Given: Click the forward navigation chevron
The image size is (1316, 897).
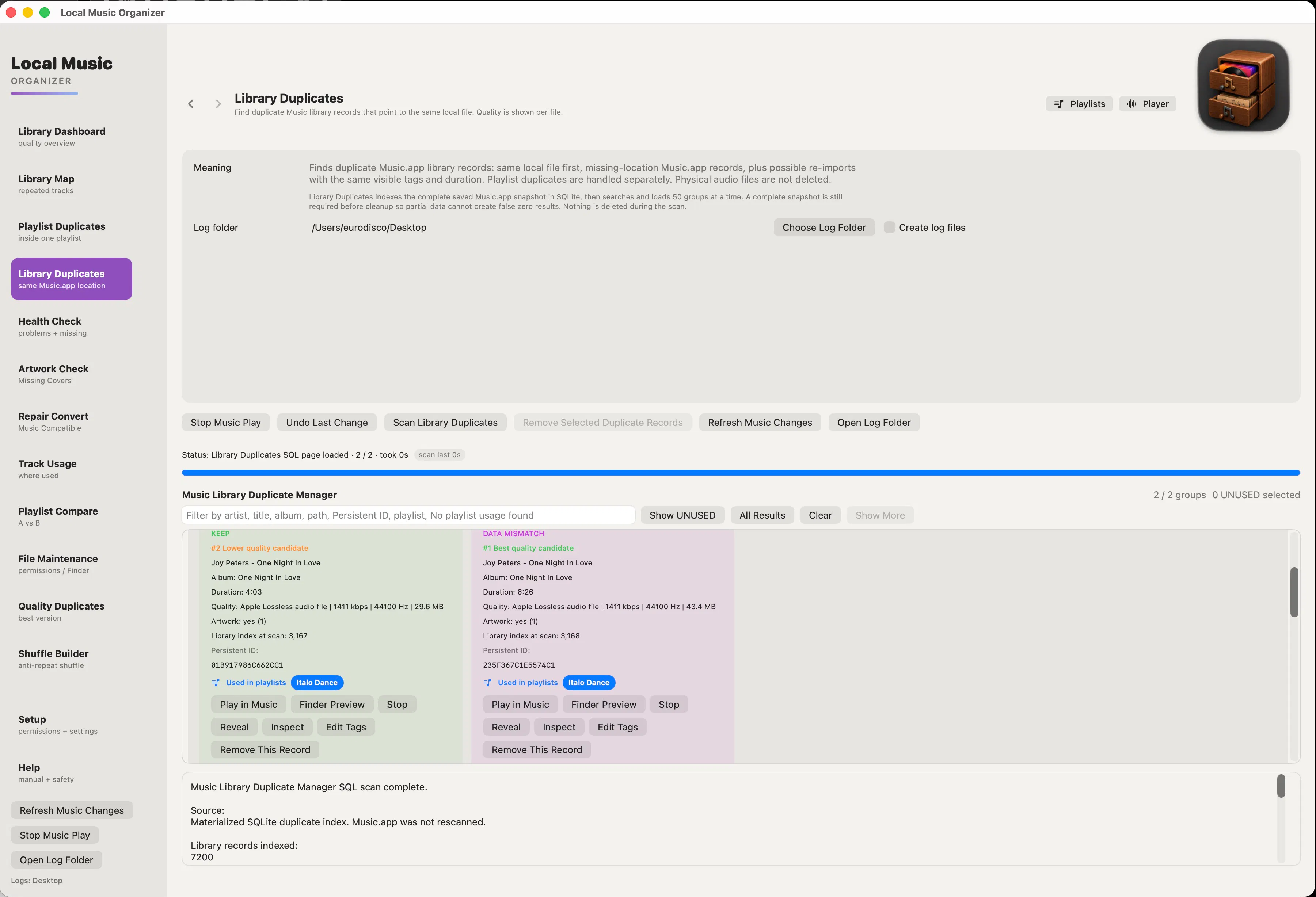Looking at the screenshot, I should point(218,104).
